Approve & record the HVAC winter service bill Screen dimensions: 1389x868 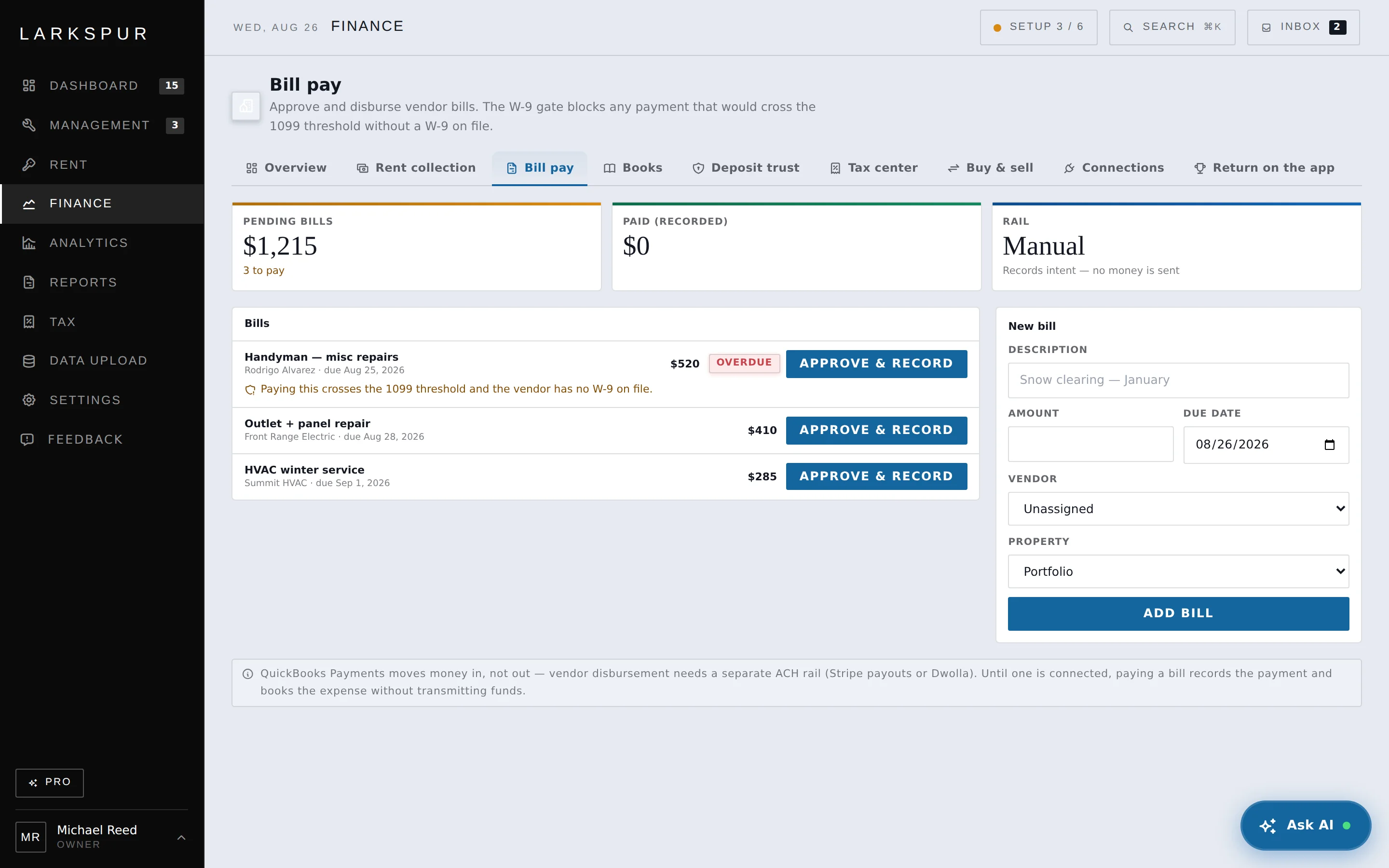(x=876, y=476)
